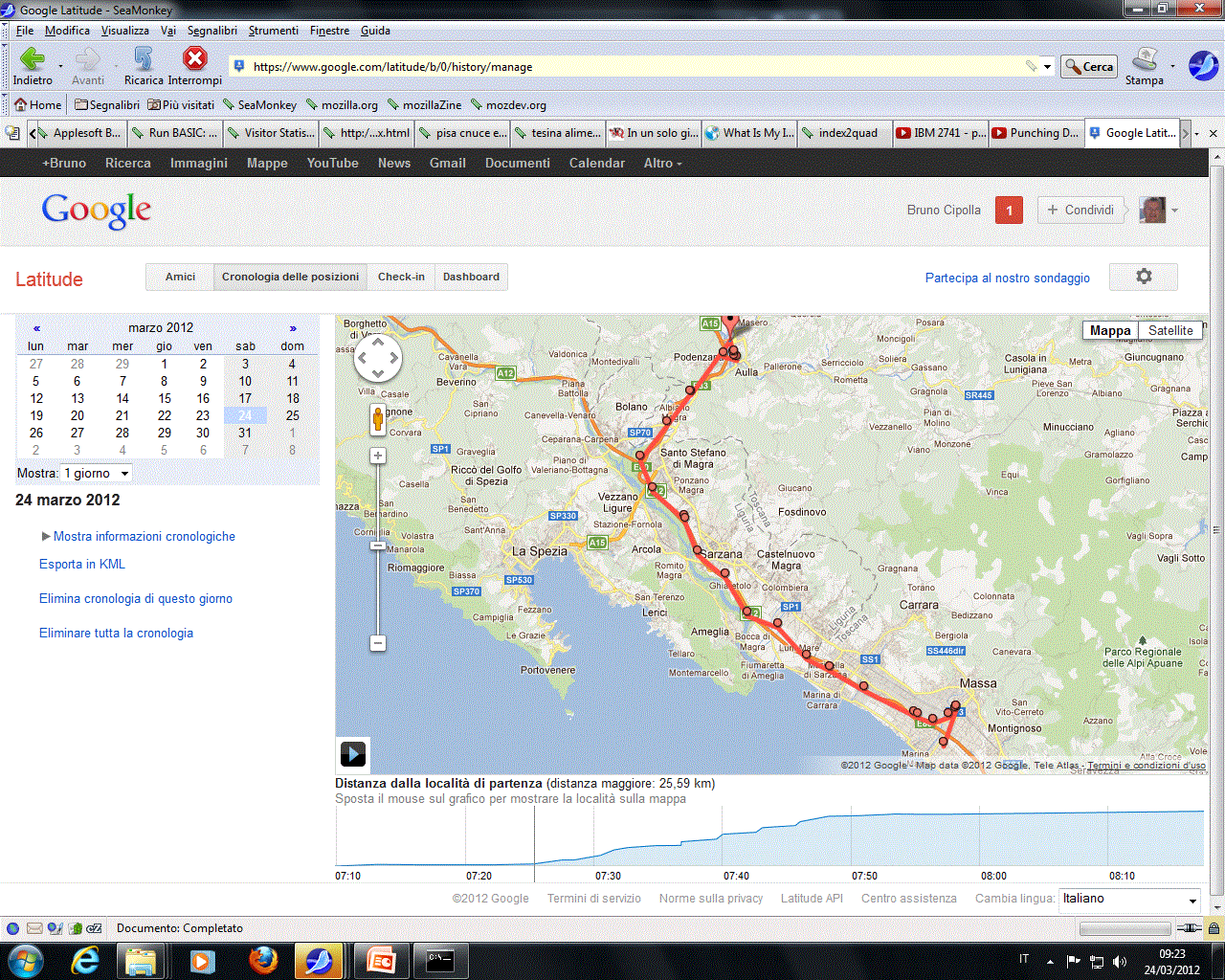Viewport: 1225px width, 980px height.
Task: Select March 17 in the calendar
Action: (245, 398)
